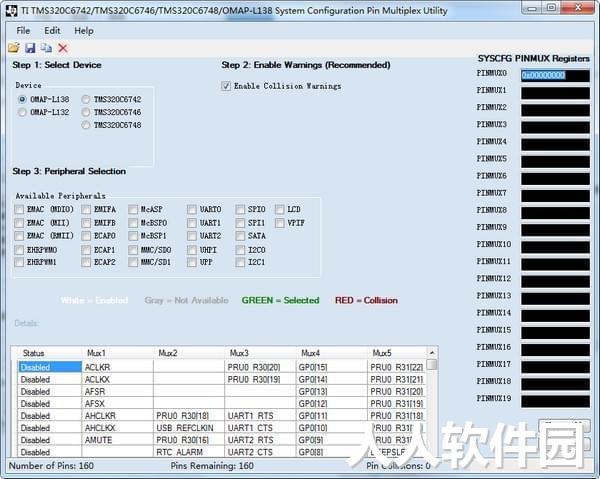This screenshot has height=479, width=600.
Task: Check the VPIF peripheral
Action: [280, 223]
